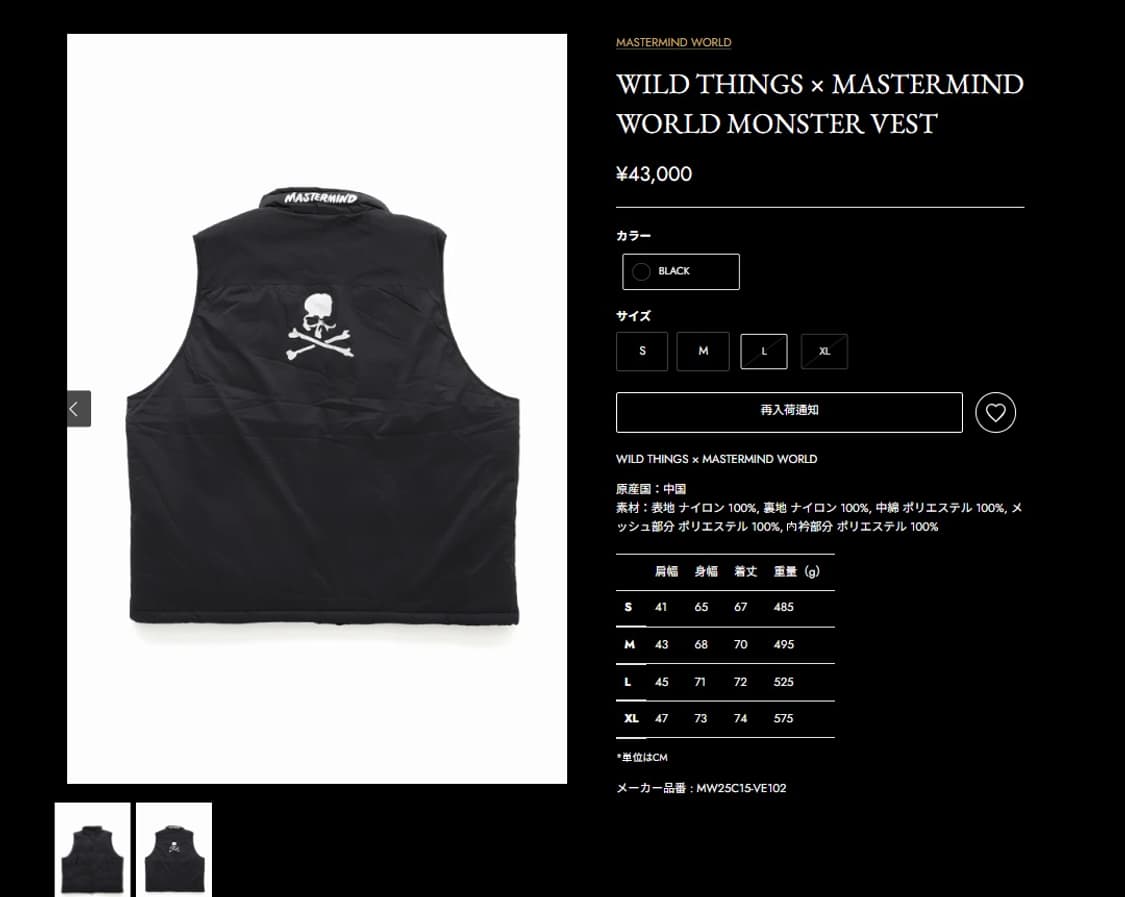Click the 重量 (g) column header
This screenshot has width=1125, height=897.
tap(796, 572)
